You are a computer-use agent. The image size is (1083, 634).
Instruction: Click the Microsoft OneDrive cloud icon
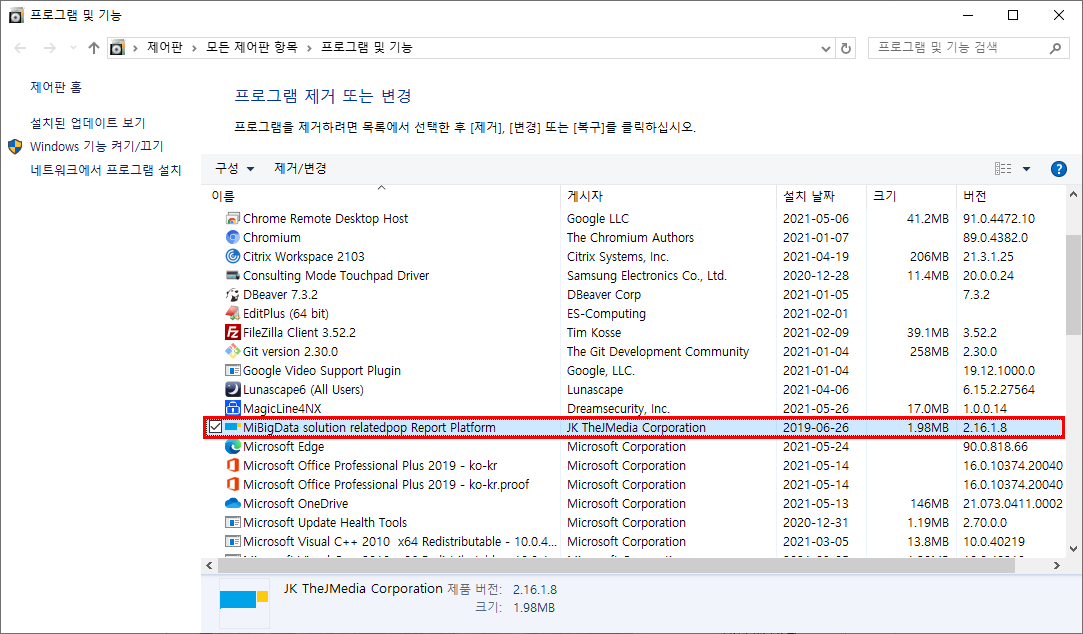(233, 503)
